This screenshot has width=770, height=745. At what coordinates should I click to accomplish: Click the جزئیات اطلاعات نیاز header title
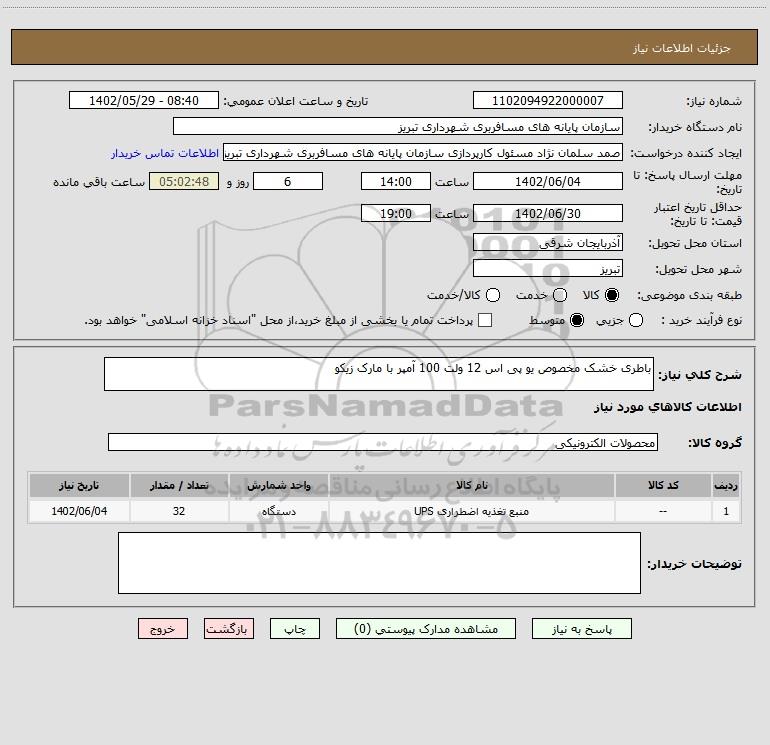682,48
